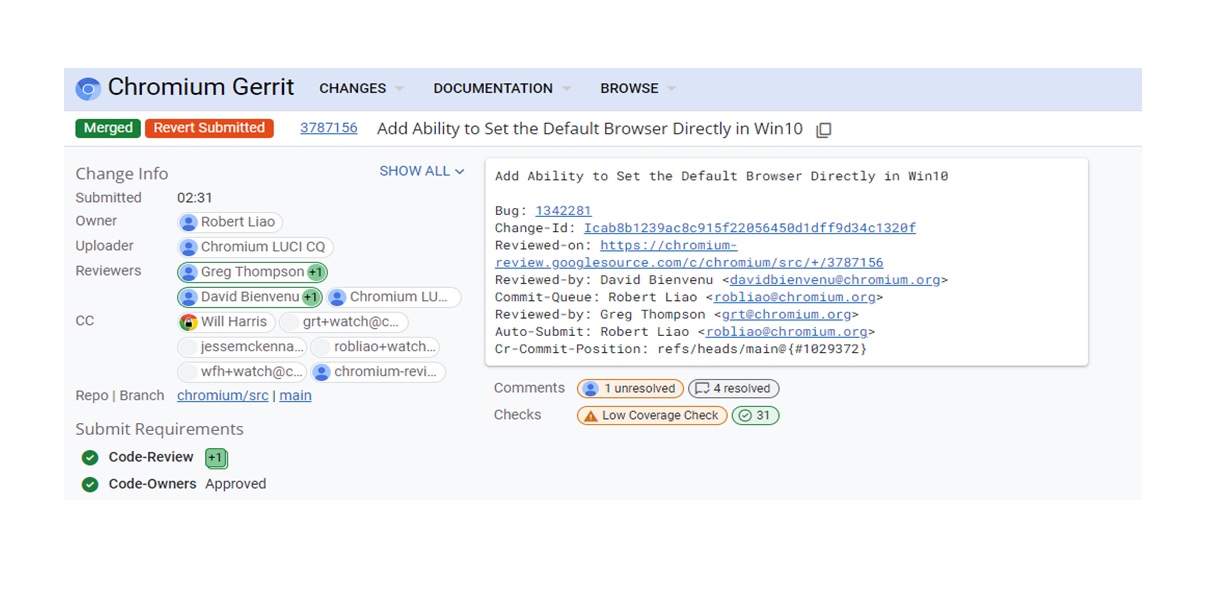Click the +1 label next to Code-Review
This screenshot has width=1206, height=590.
pos(216,458)
